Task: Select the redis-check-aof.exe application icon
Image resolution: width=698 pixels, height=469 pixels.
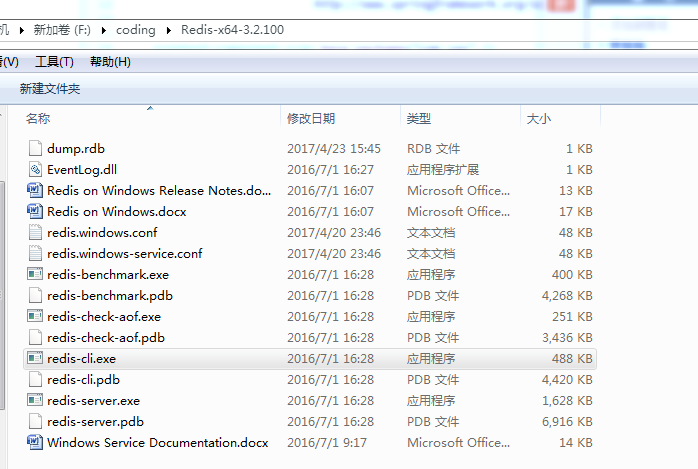Action: tap(35, 316)
